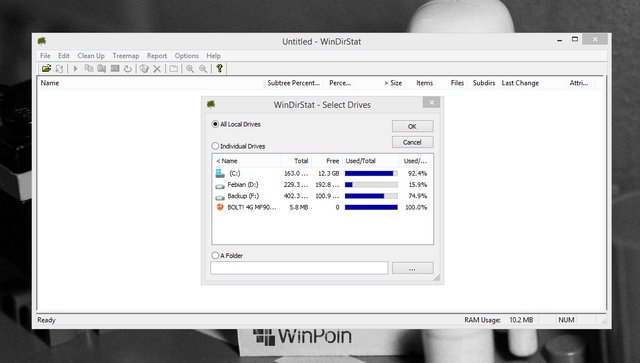Click the 5.8 MB total value
Viewport: 640px width, 363px height.
pyautogui.click(x=299, y=207)
